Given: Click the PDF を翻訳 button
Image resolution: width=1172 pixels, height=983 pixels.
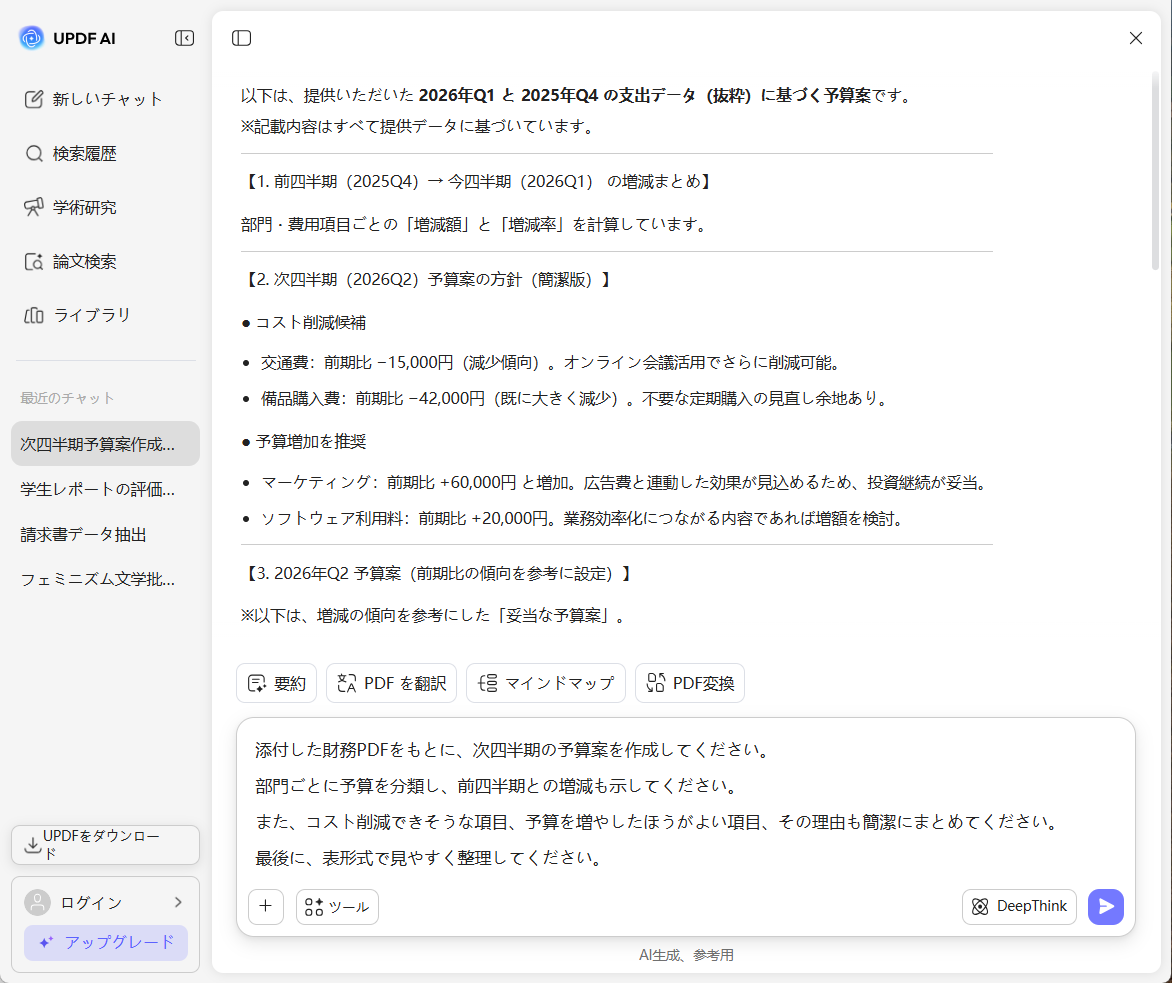Looking at the screenshot, I should click(x=391, y=682).
